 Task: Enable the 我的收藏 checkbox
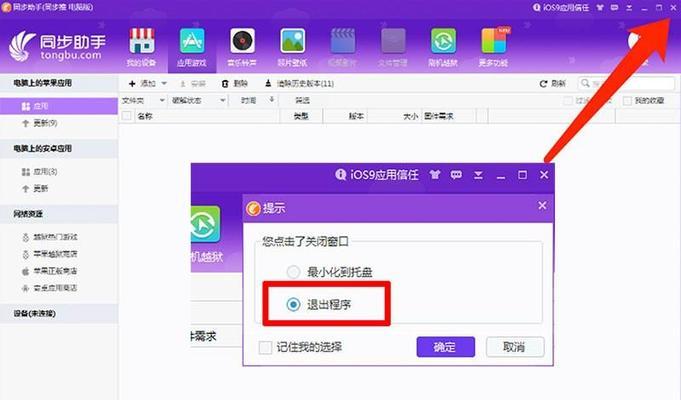pyautogui.click(x=627, y=101)
